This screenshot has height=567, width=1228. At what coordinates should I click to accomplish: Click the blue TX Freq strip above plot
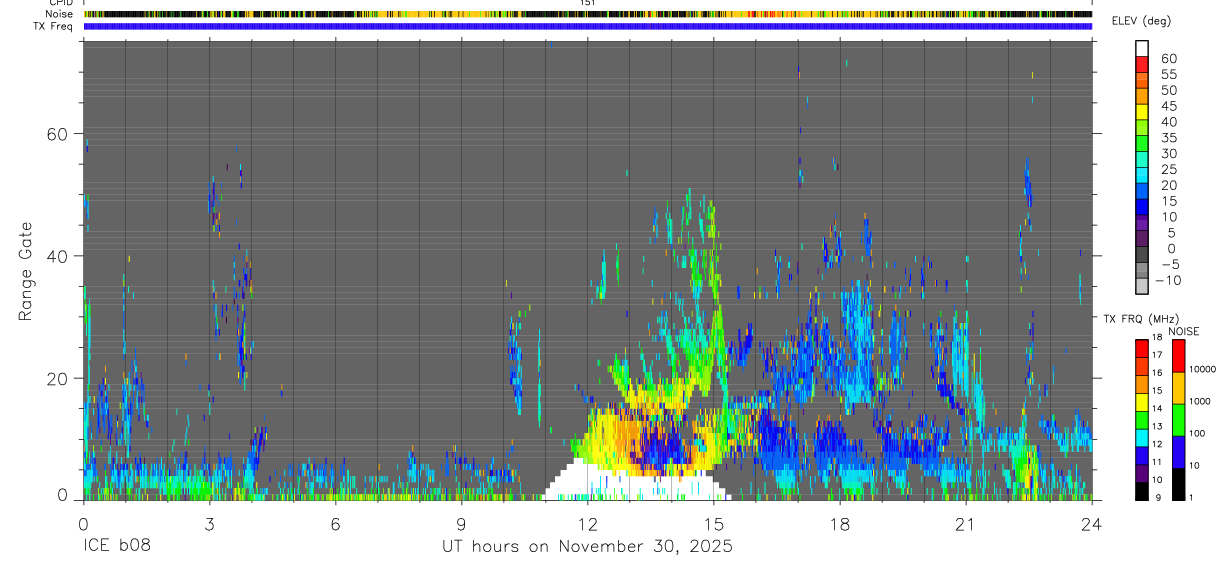pyautogui.click(x=588, y=26)
